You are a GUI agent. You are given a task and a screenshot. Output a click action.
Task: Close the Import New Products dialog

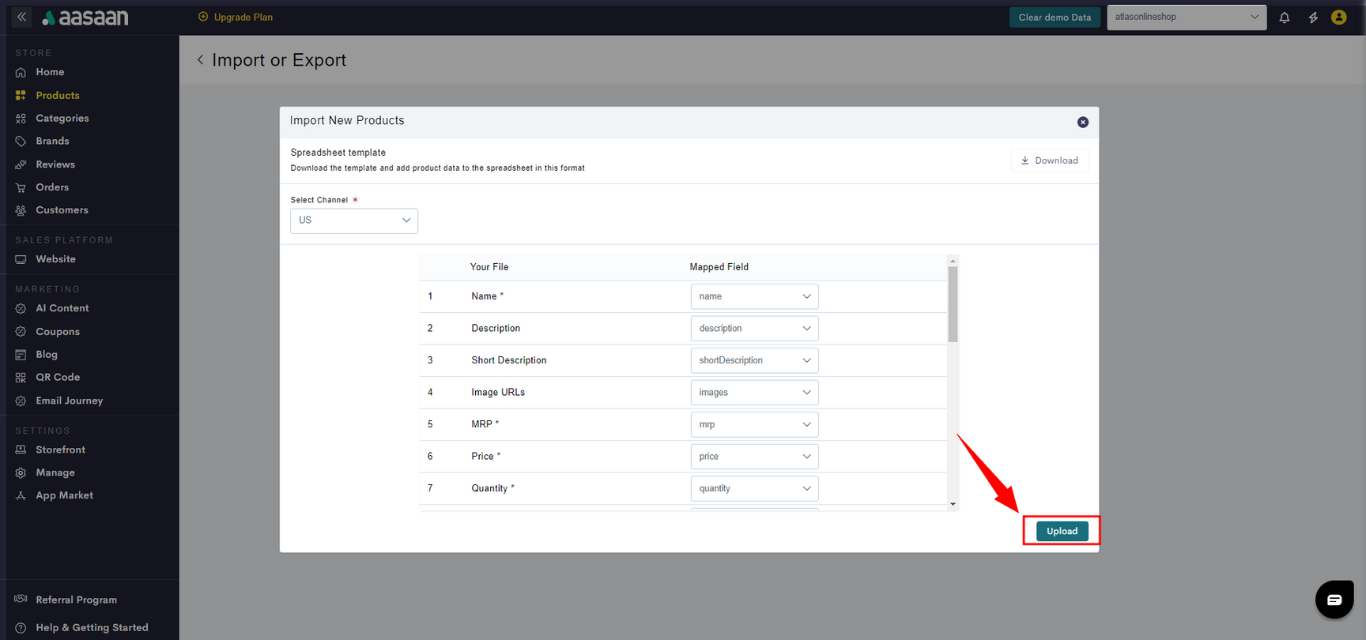point(1083,122)
